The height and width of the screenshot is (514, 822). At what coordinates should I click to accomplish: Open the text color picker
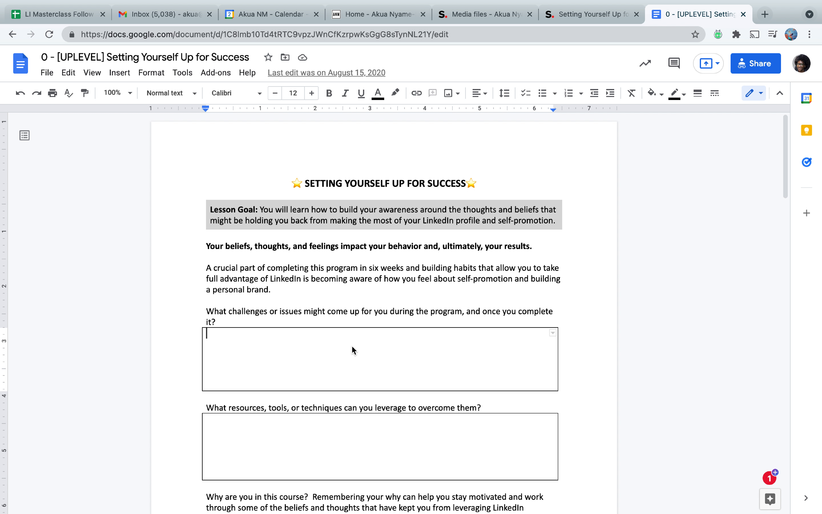(x=377, y=93)
